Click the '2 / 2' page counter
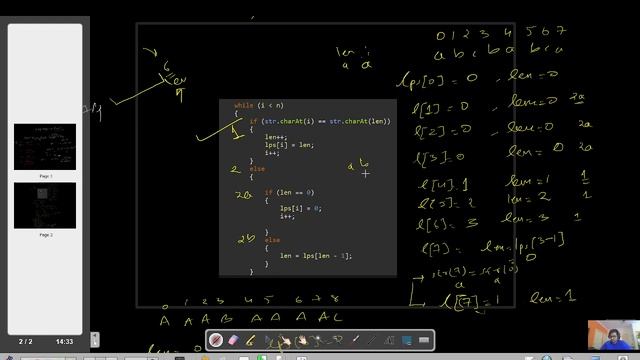 [x=26, y=342]
